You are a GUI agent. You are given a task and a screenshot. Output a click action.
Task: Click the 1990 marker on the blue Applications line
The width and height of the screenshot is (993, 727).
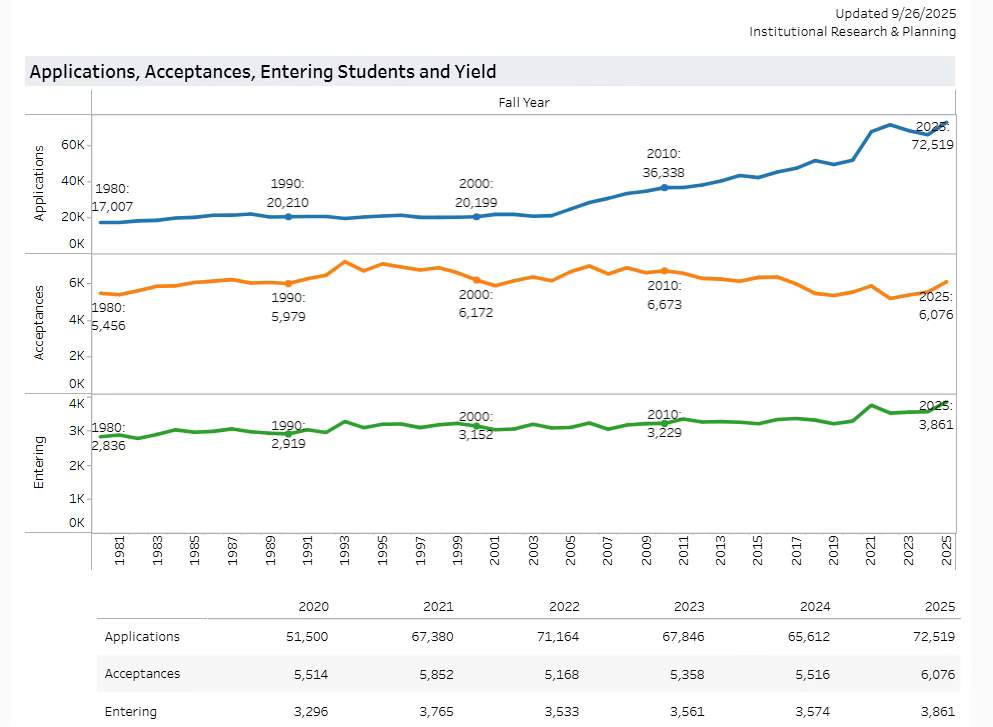288,217
